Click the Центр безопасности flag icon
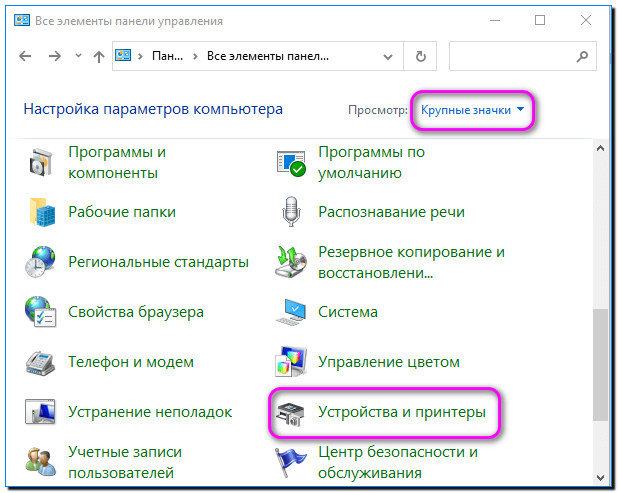The width and height of the screenshot is (618, 493). 290,462
